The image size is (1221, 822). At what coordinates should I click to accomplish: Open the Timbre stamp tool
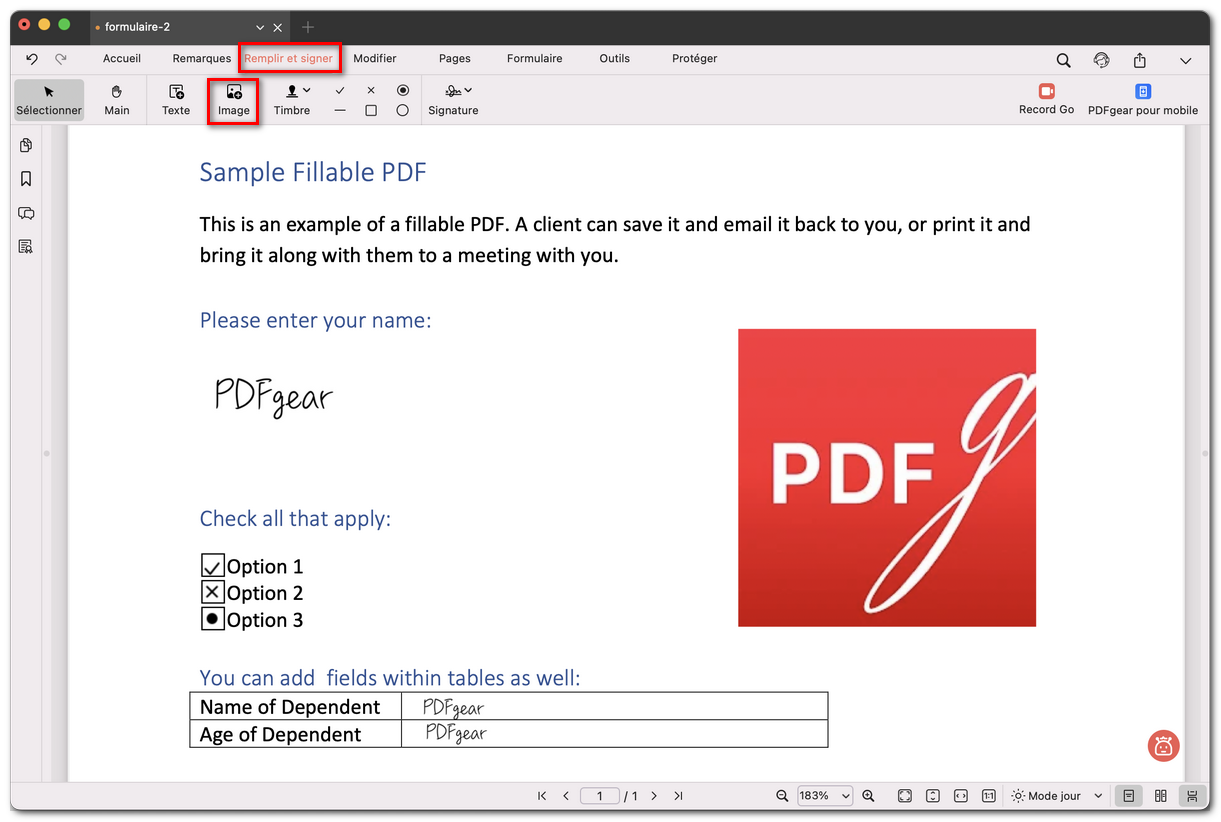pos(292,100)
